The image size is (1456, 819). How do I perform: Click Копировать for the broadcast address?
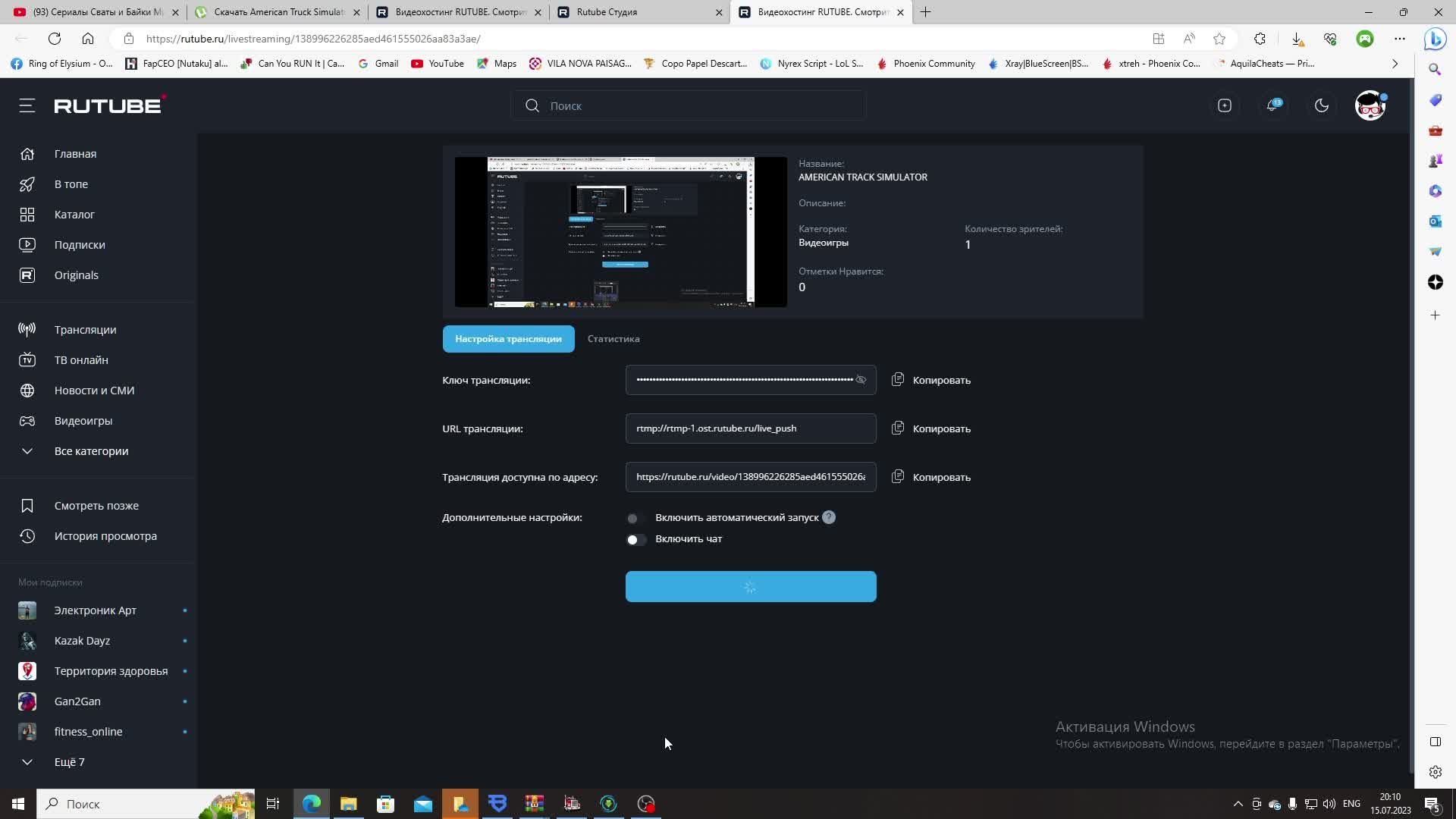click(940, 477)
